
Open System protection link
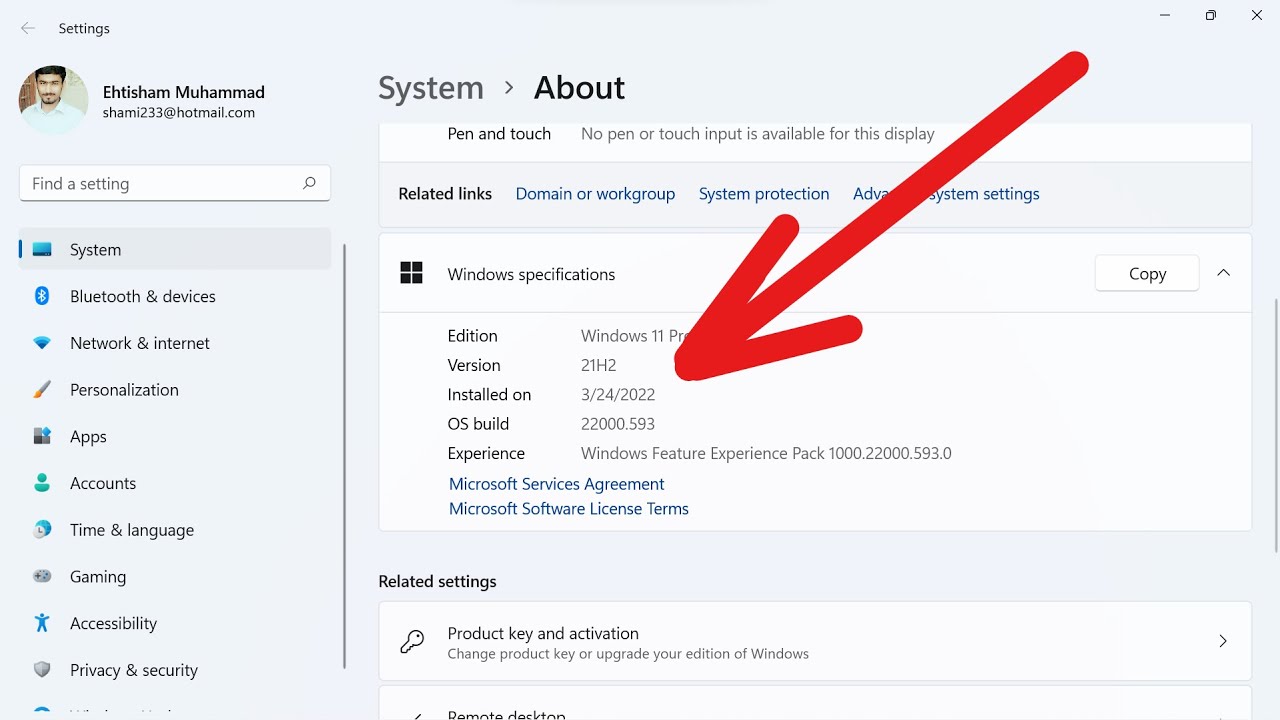764,194
